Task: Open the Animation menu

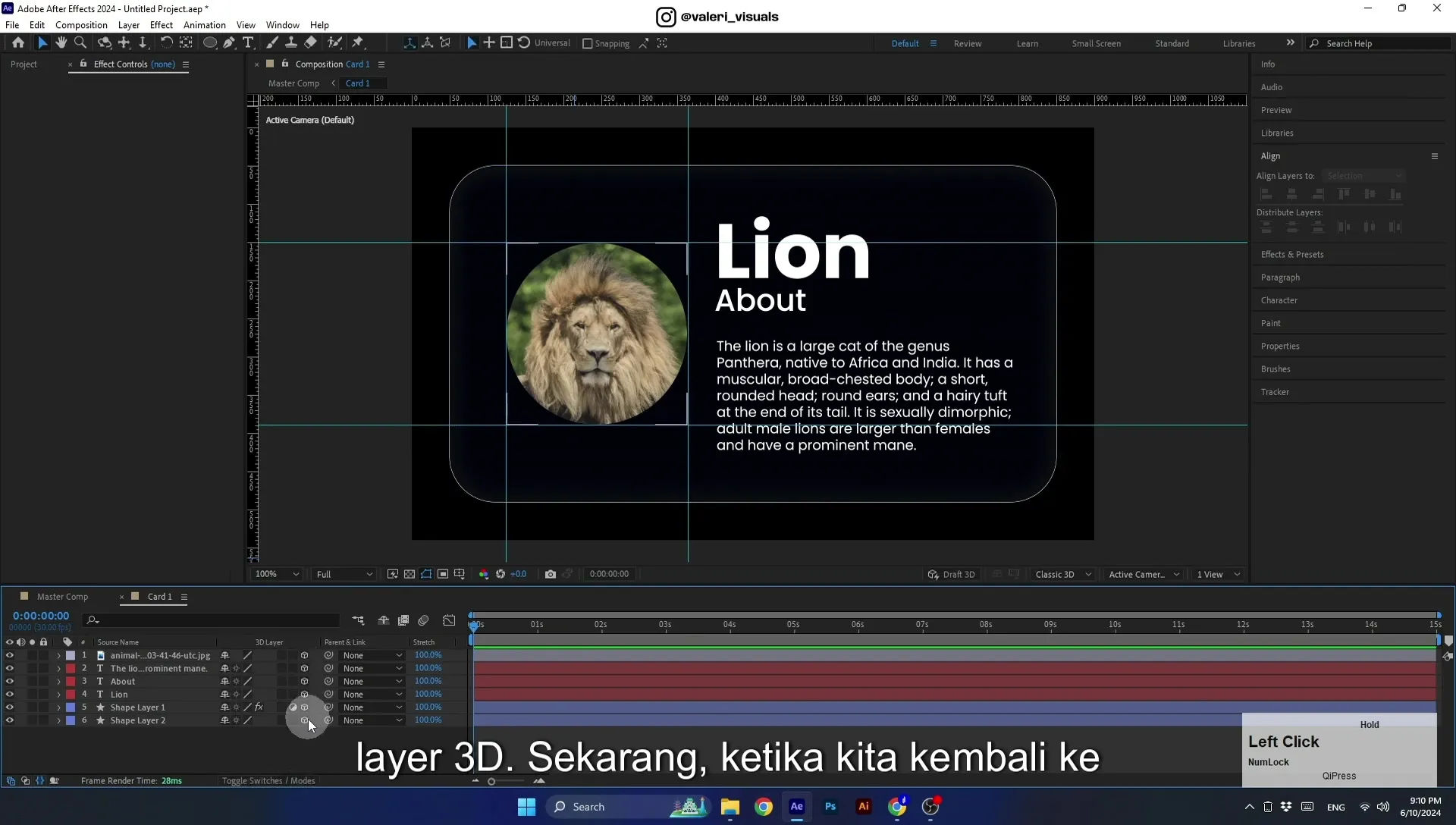Action: (205, 25)
